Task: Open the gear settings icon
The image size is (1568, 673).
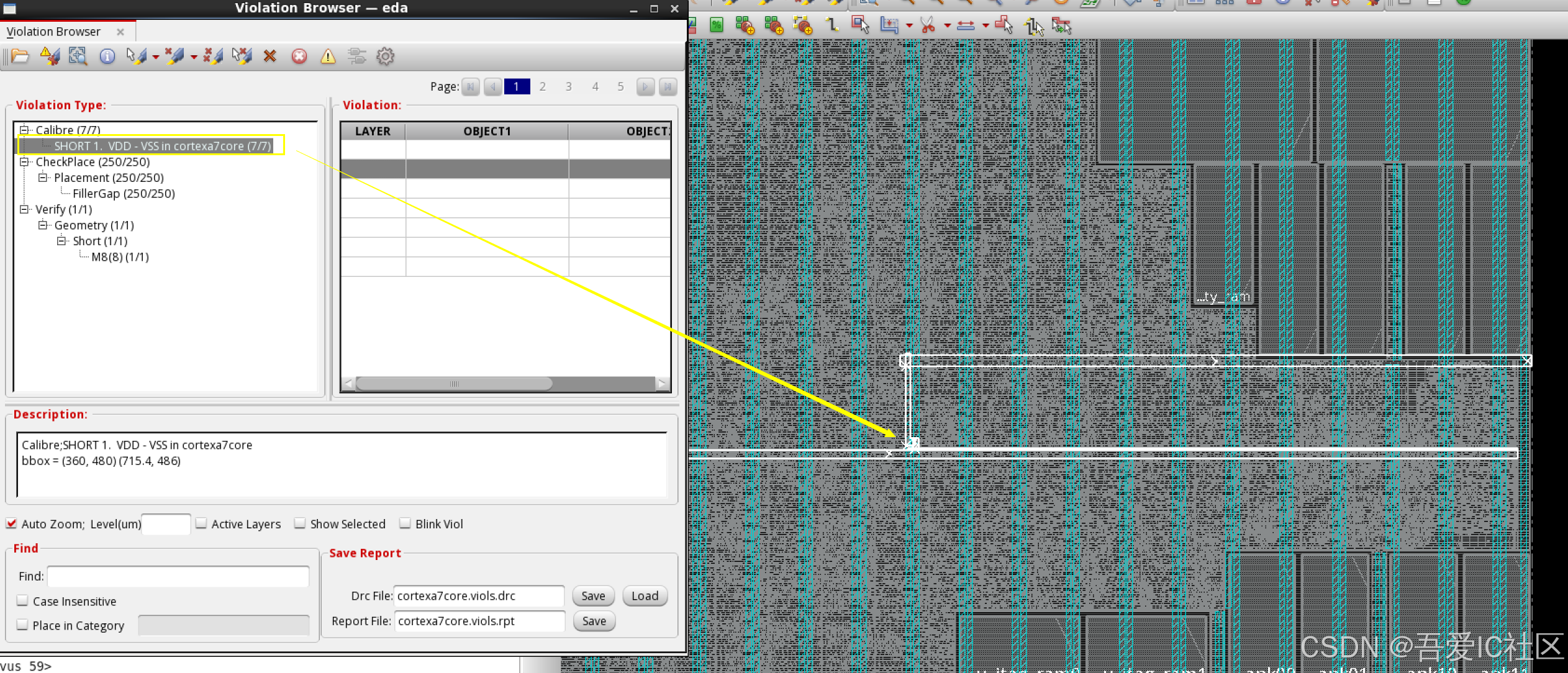Action: [386, 56]
